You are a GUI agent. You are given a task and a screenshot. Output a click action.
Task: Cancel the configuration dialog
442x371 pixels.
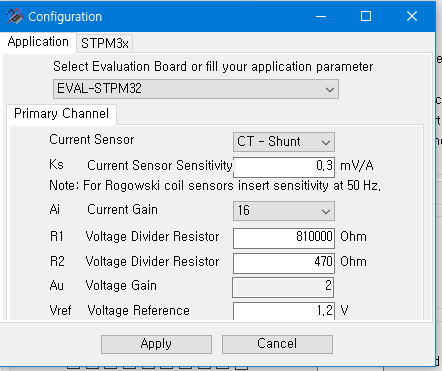pos(277,344)
